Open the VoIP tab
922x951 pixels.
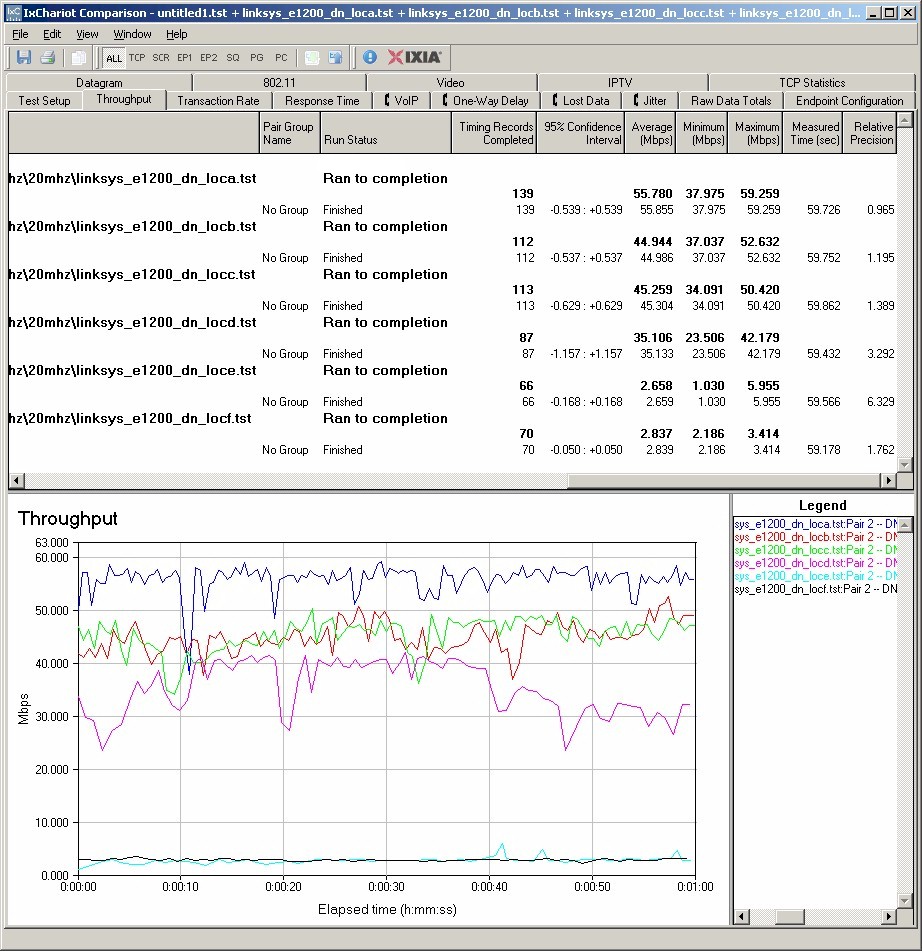pos(402,101)
